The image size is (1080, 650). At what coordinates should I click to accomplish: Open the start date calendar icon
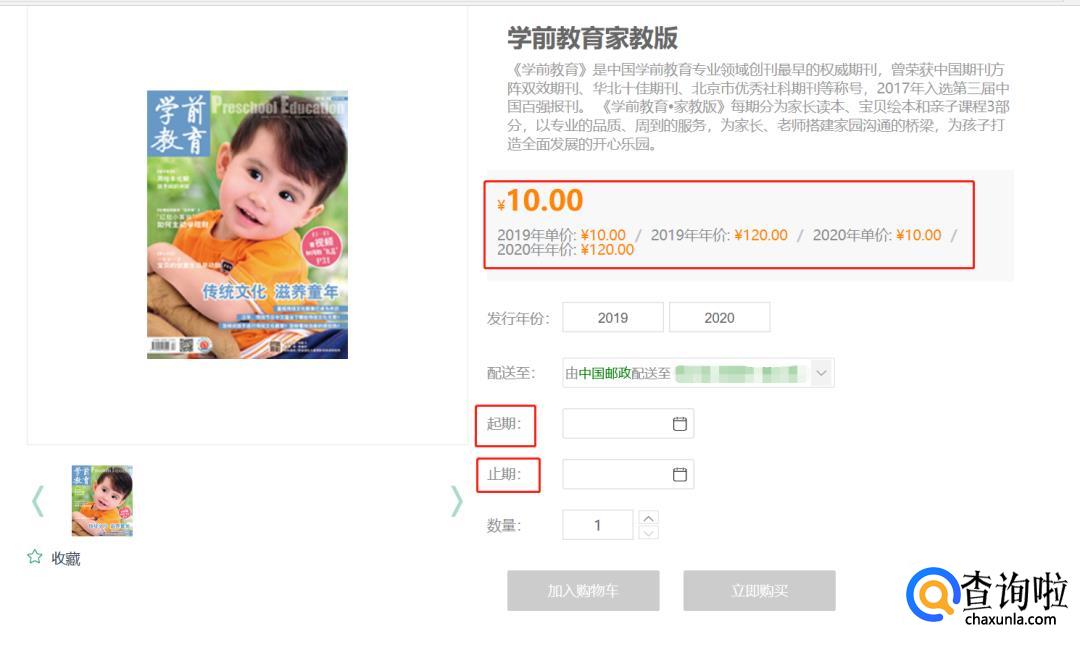point(680,424)
